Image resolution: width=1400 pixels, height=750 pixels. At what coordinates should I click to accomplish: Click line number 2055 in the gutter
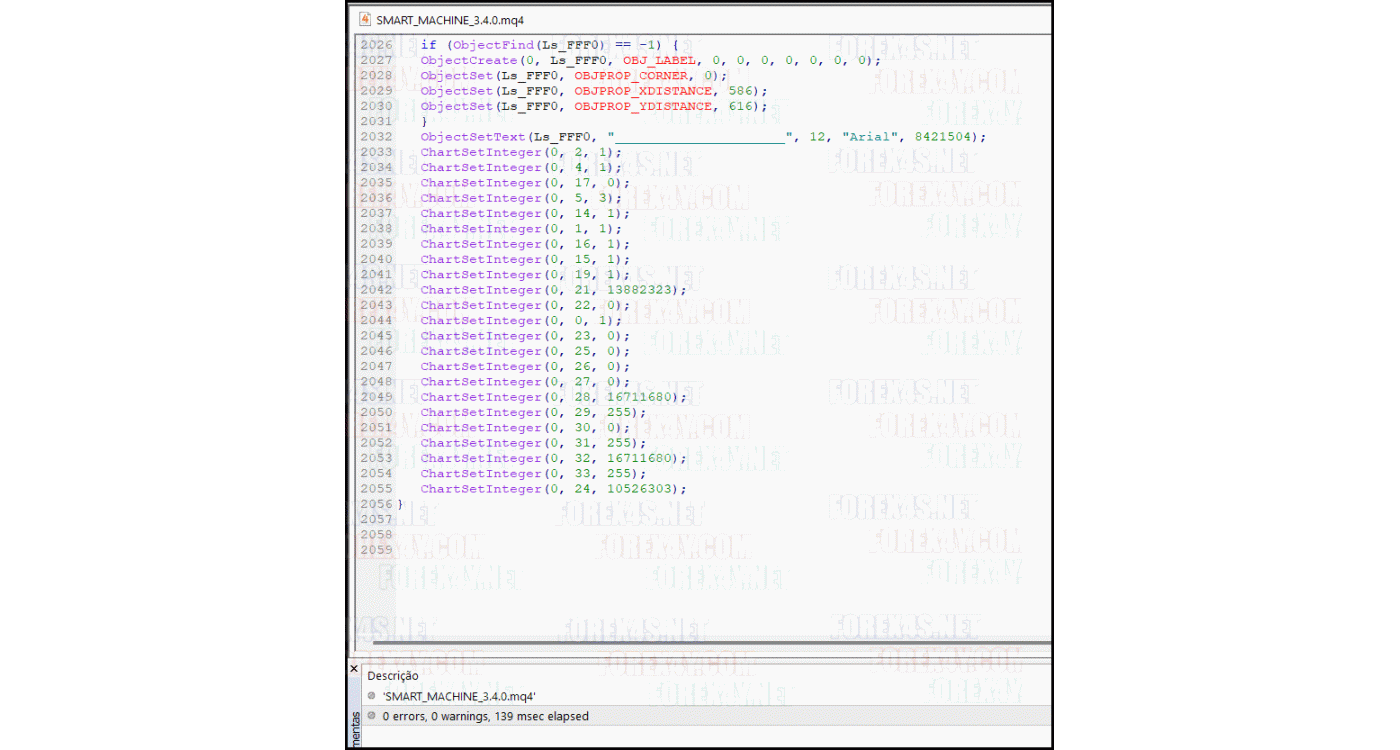click(x=376, y=489)
